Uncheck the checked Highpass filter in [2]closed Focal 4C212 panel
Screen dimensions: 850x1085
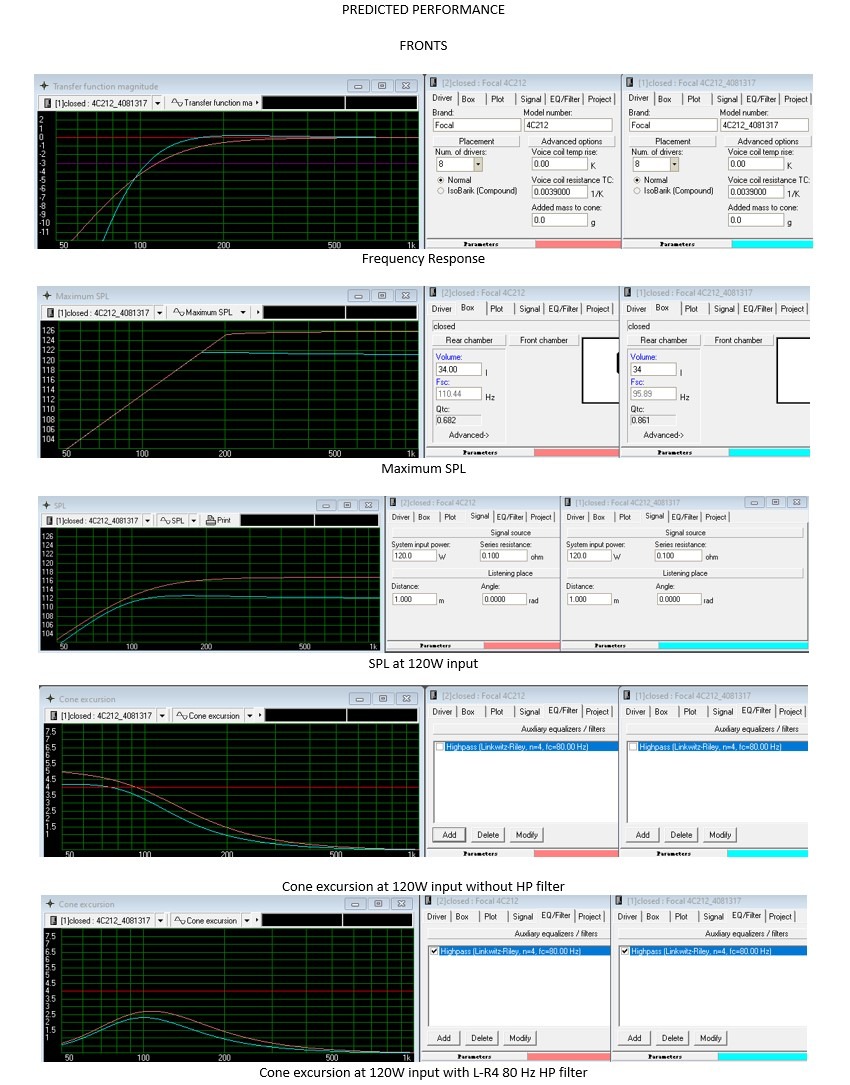coord(434,951)
